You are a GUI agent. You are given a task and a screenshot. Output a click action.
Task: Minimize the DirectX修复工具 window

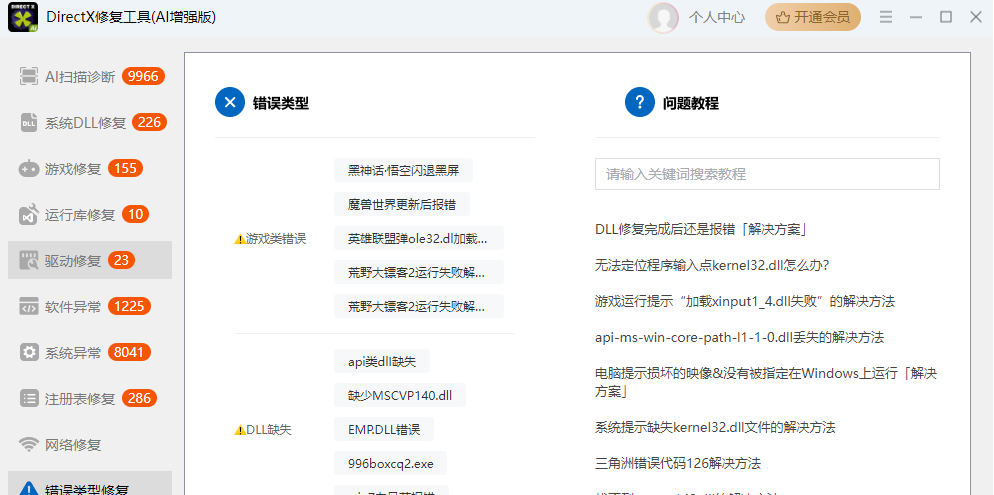(915, 18)
